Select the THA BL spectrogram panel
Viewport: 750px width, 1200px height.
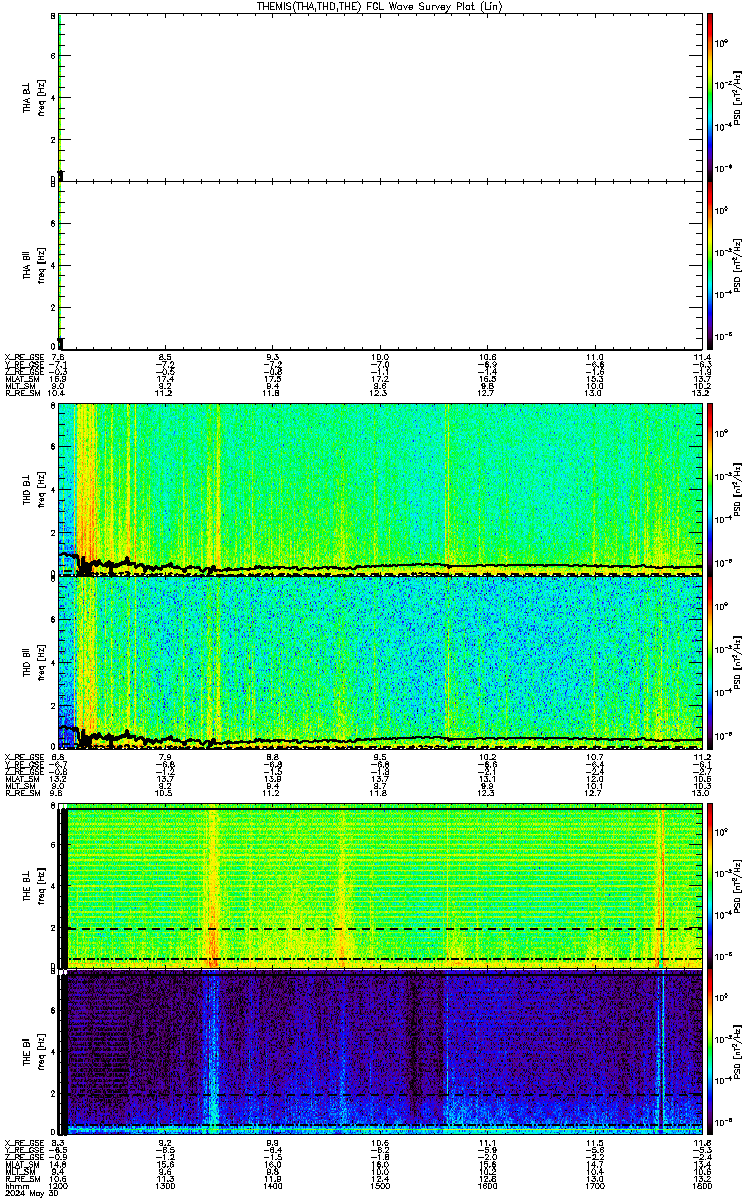[381, 96]
